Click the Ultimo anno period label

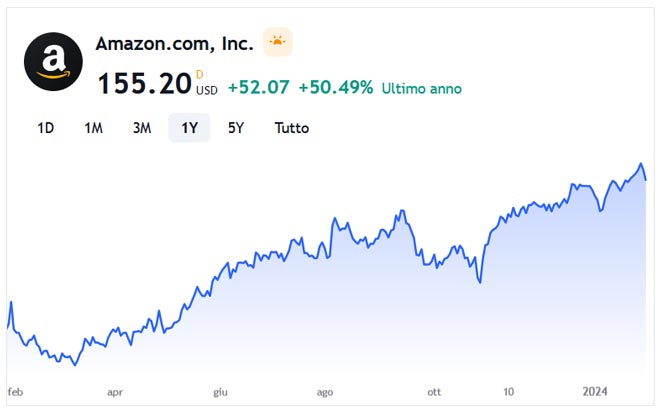click(x=422, y=88)
